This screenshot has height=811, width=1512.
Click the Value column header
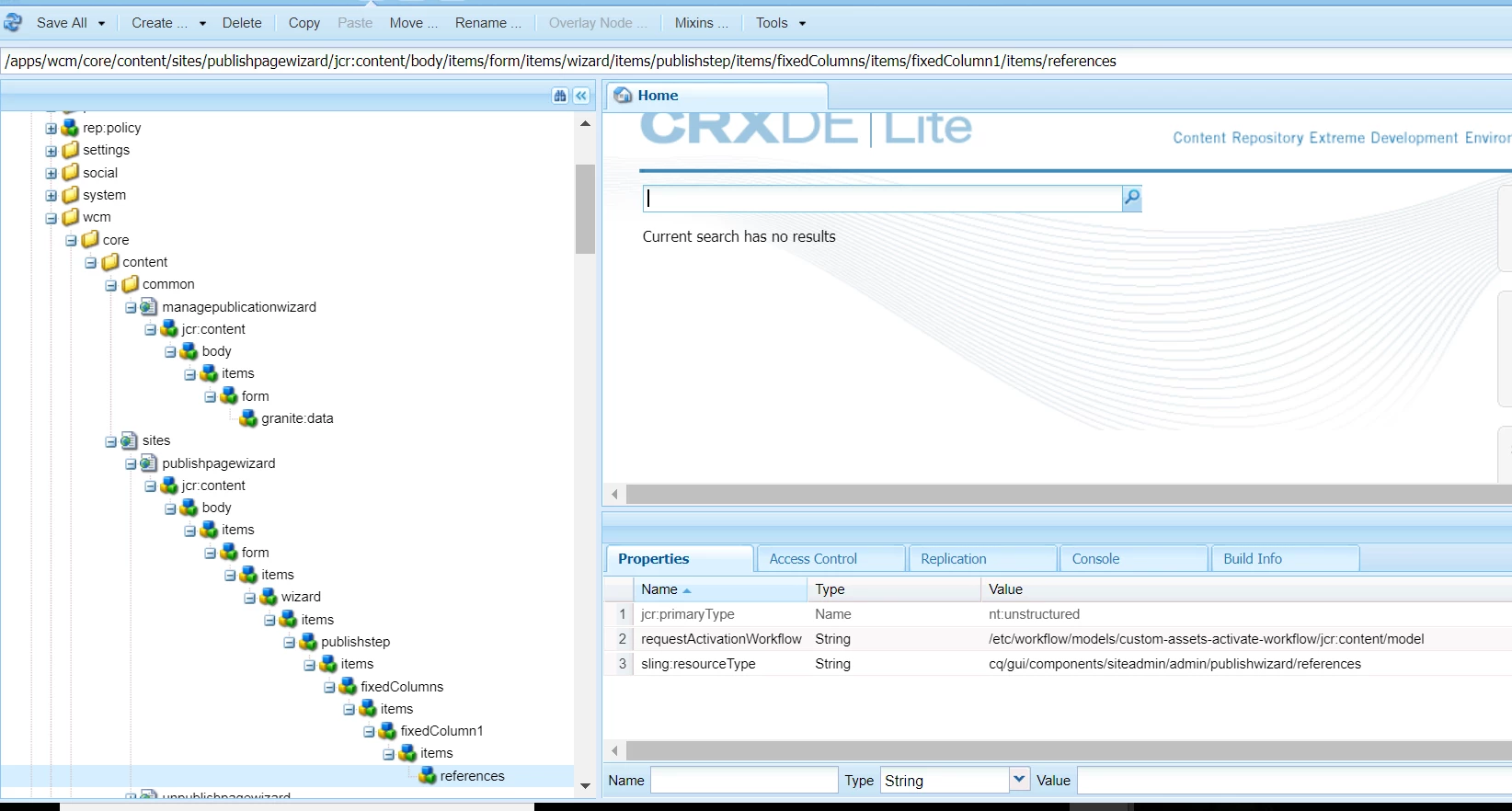point(1246,589)
